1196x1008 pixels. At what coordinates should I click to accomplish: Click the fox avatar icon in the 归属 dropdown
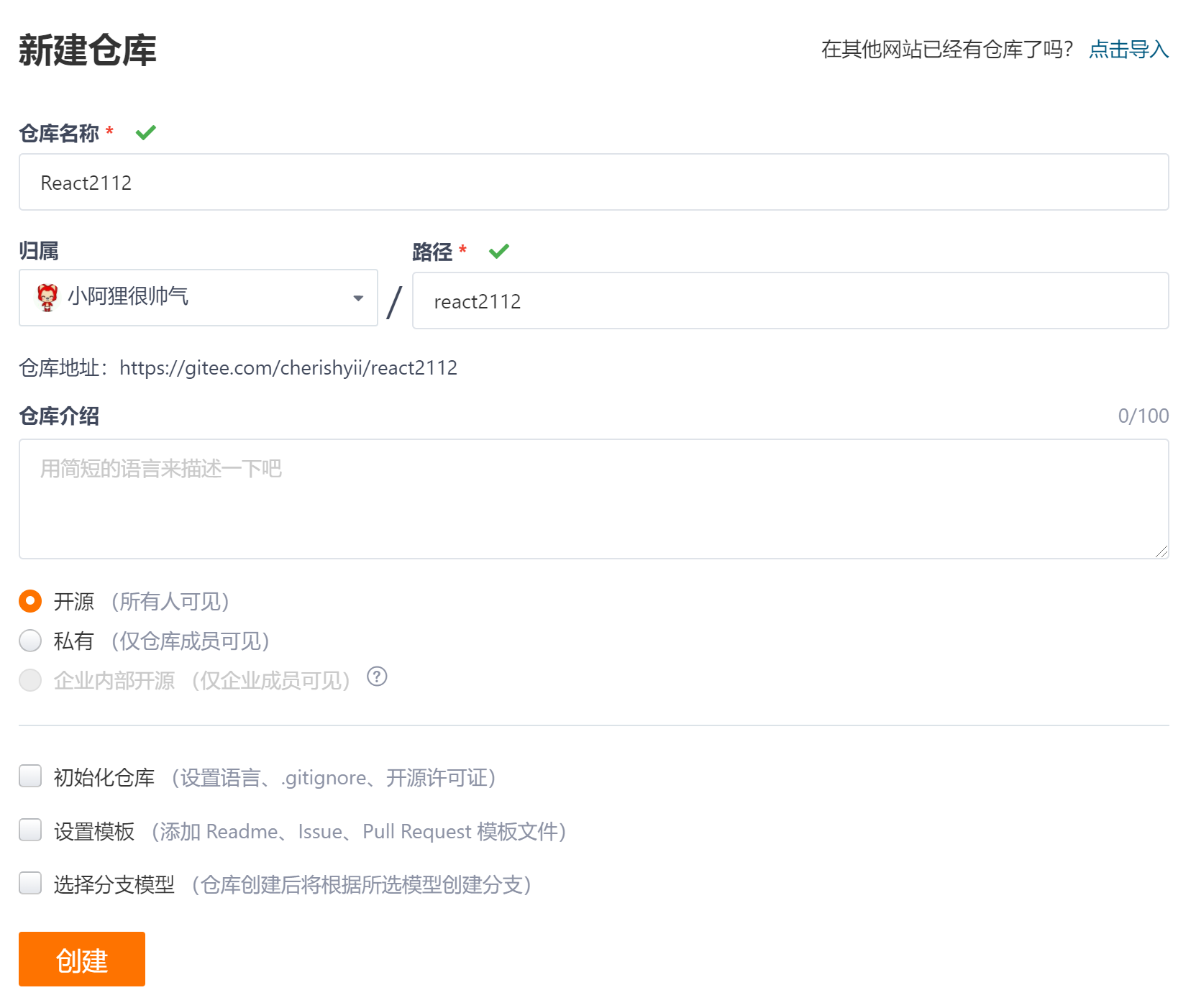(47, 297)
